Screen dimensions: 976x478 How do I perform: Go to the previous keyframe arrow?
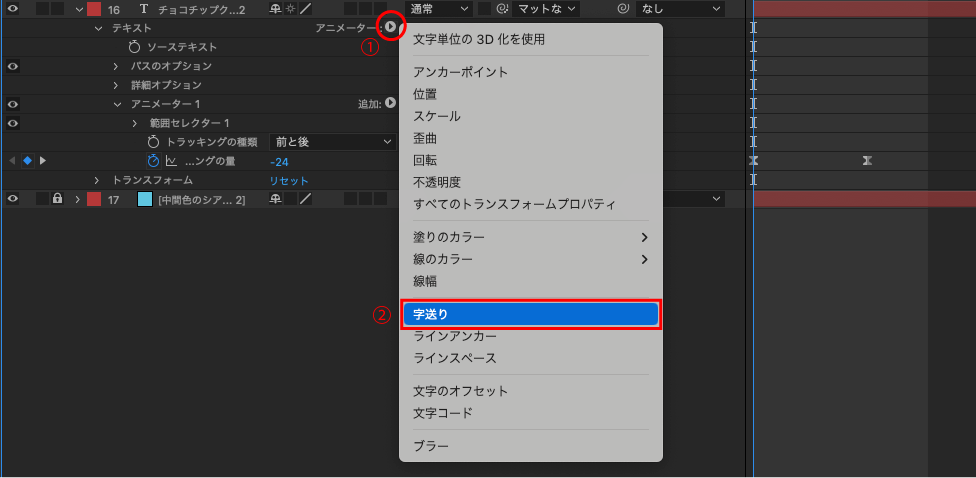click(12, 161)
